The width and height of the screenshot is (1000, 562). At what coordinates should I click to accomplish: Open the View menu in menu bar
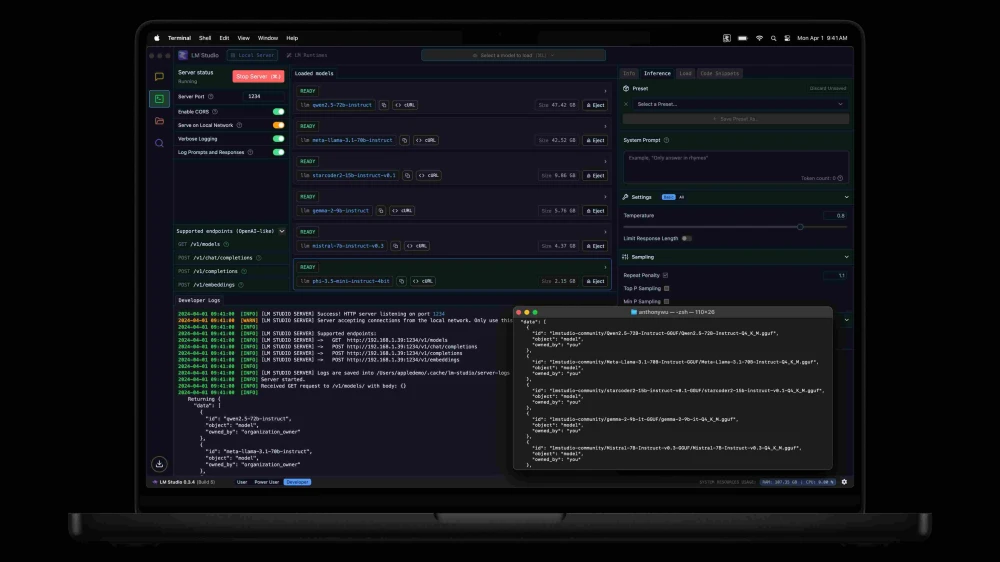244,38
